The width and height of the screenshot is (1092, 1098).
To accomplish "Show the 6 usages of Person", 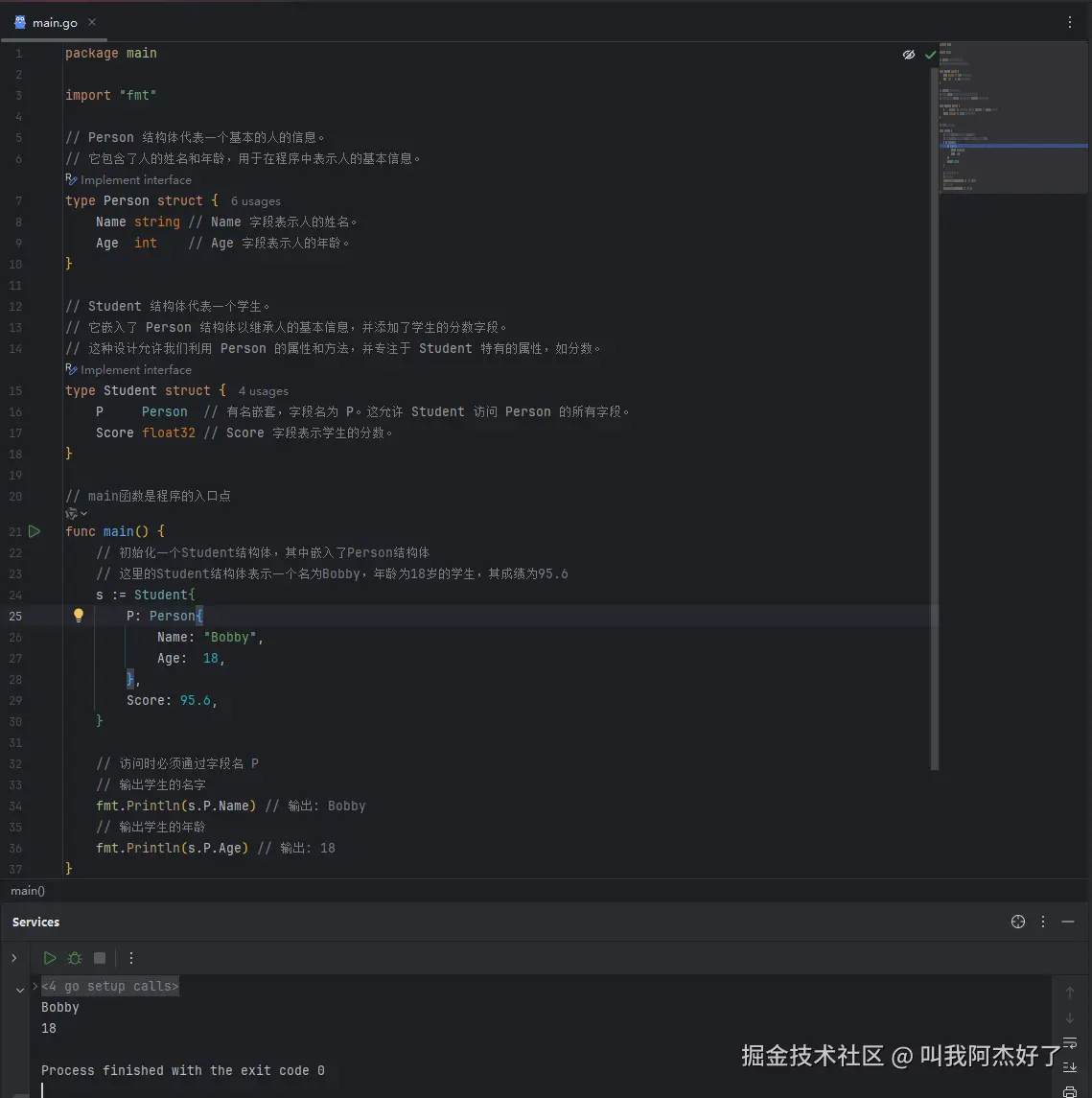I will 255,201.
